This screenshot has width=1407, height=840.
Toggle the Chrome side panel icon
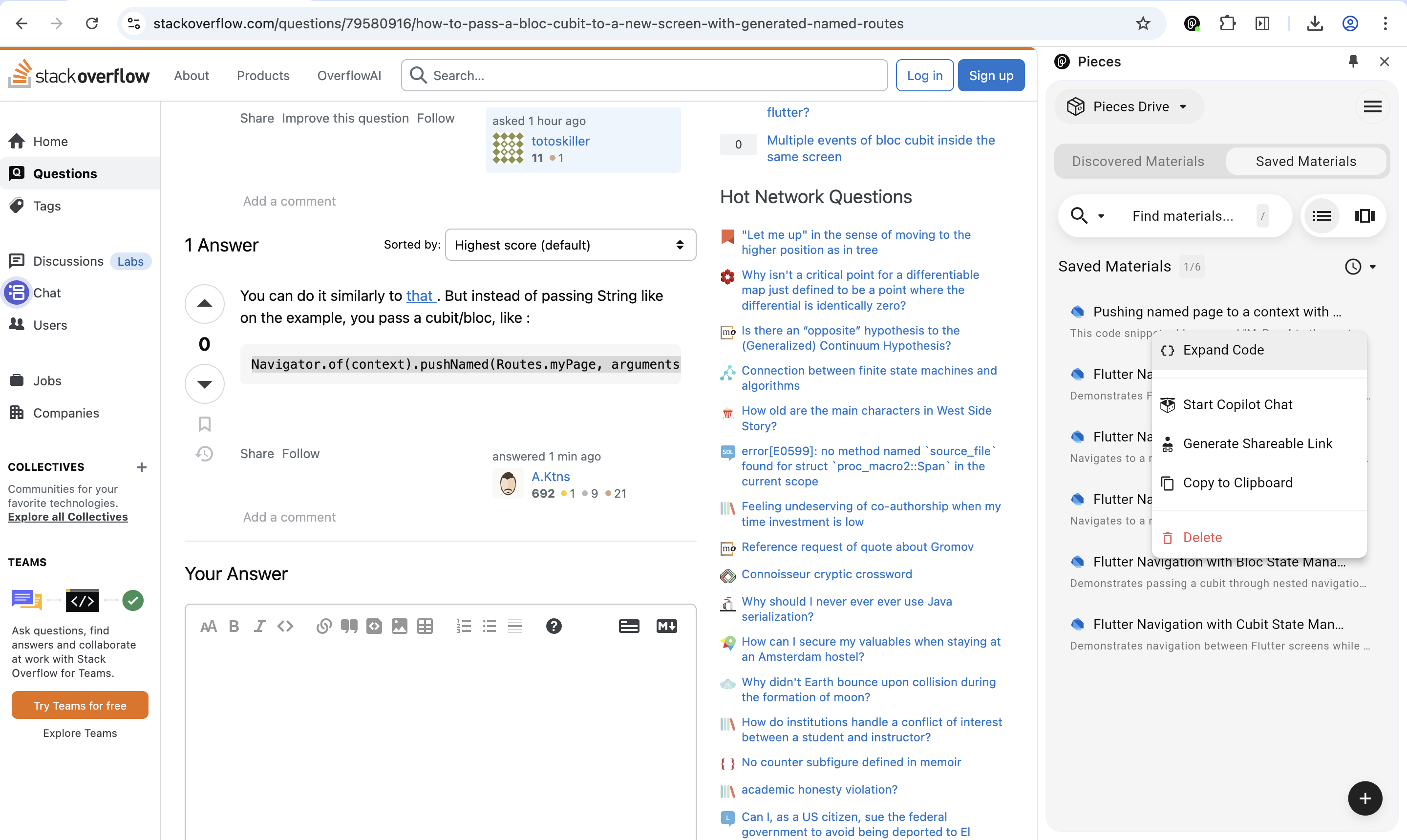[1262, 23]
